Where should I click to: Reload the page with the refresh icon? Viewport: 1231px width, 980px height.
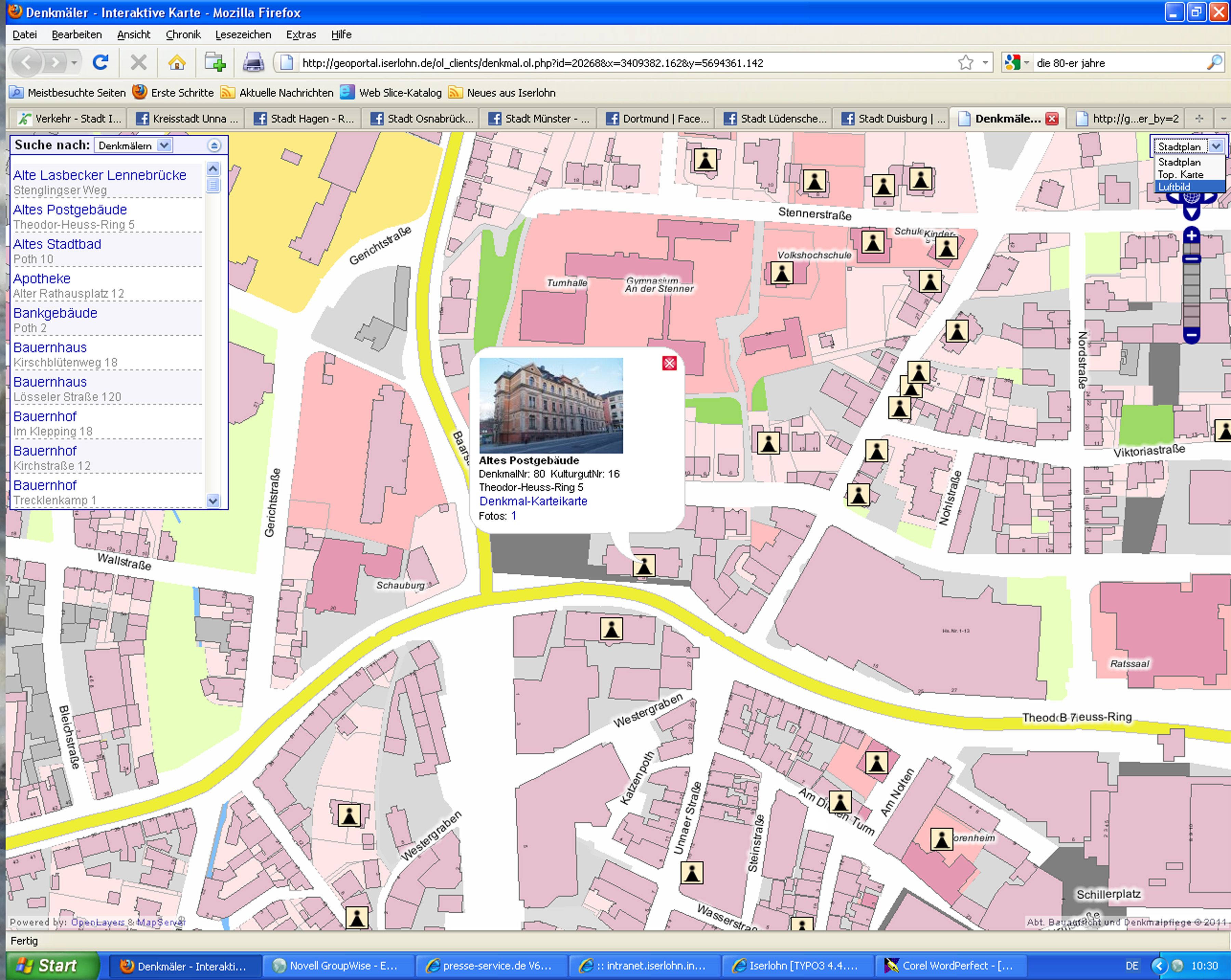click(x=101, y=62)
